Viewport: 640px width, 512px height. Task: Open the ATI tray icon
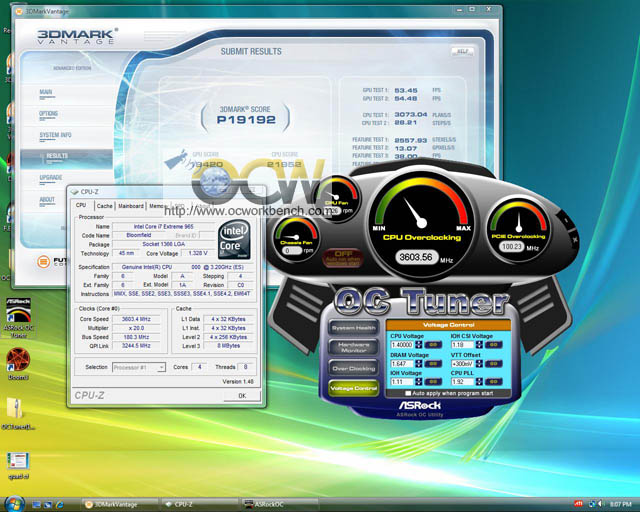[x=578, y=504]
